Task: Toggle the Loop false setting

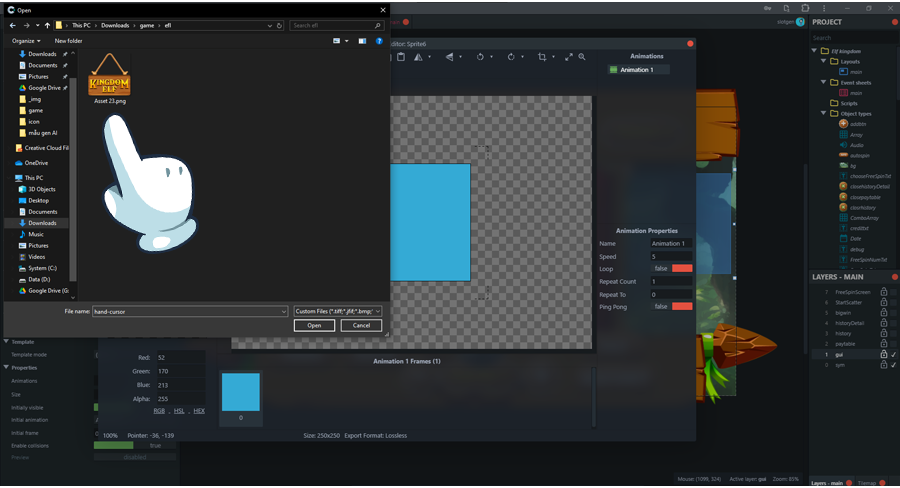Action: (672, 269)
